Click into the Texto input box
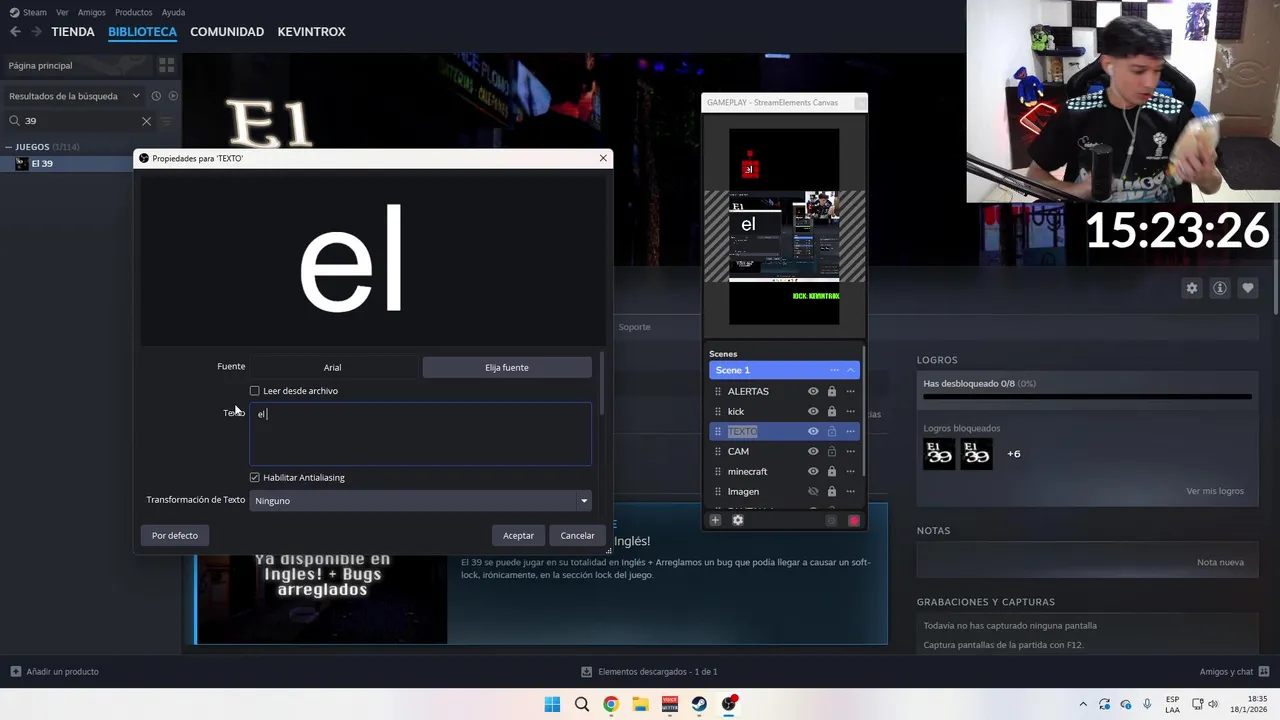 click(420, 435)
